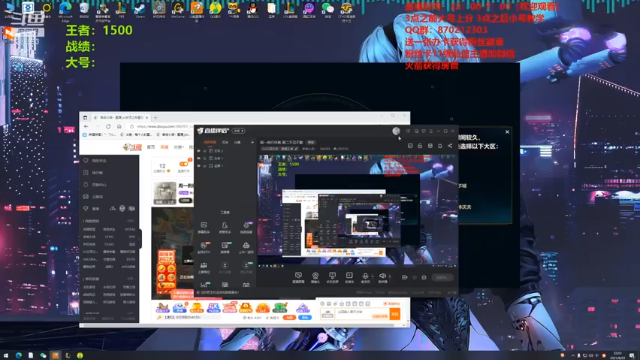This screenshot has width=640, height=360.
Task: Open version dropdown beside streaming app logo
Action: pyautogui.click(x=239, y=131)
